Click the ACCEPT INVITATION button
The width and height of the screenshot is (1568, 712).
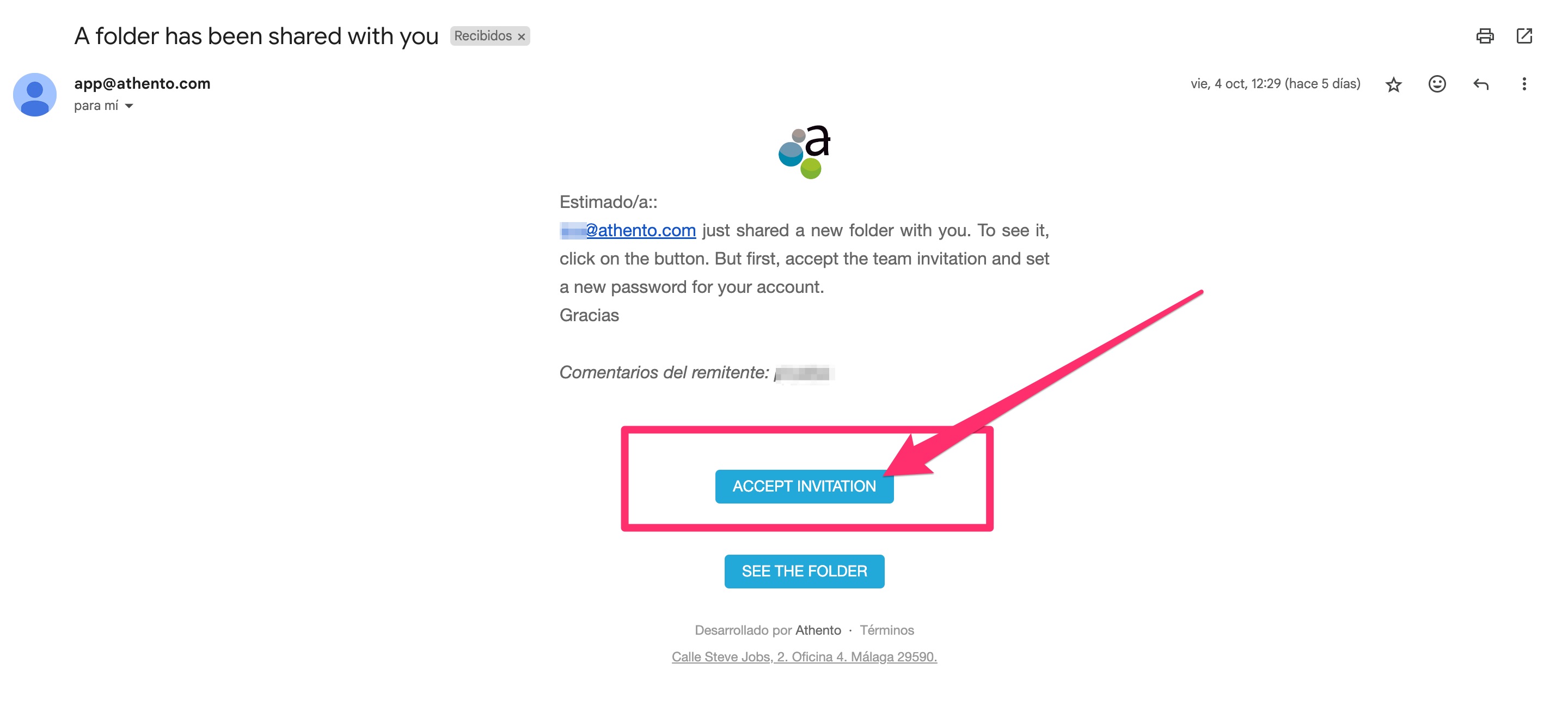tap(805, 485)
